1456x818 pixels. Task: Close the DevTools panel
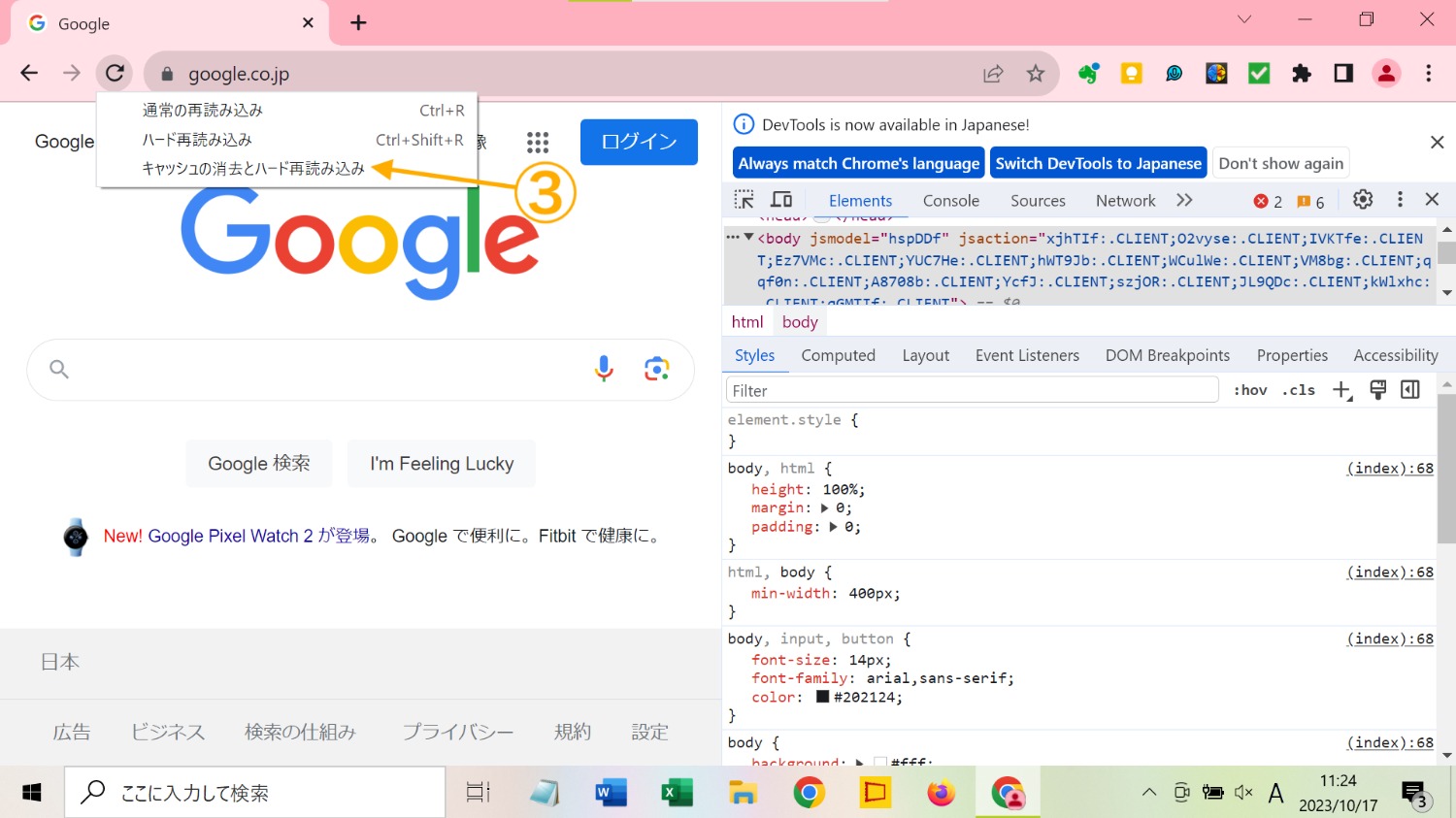click(1432, 199)
